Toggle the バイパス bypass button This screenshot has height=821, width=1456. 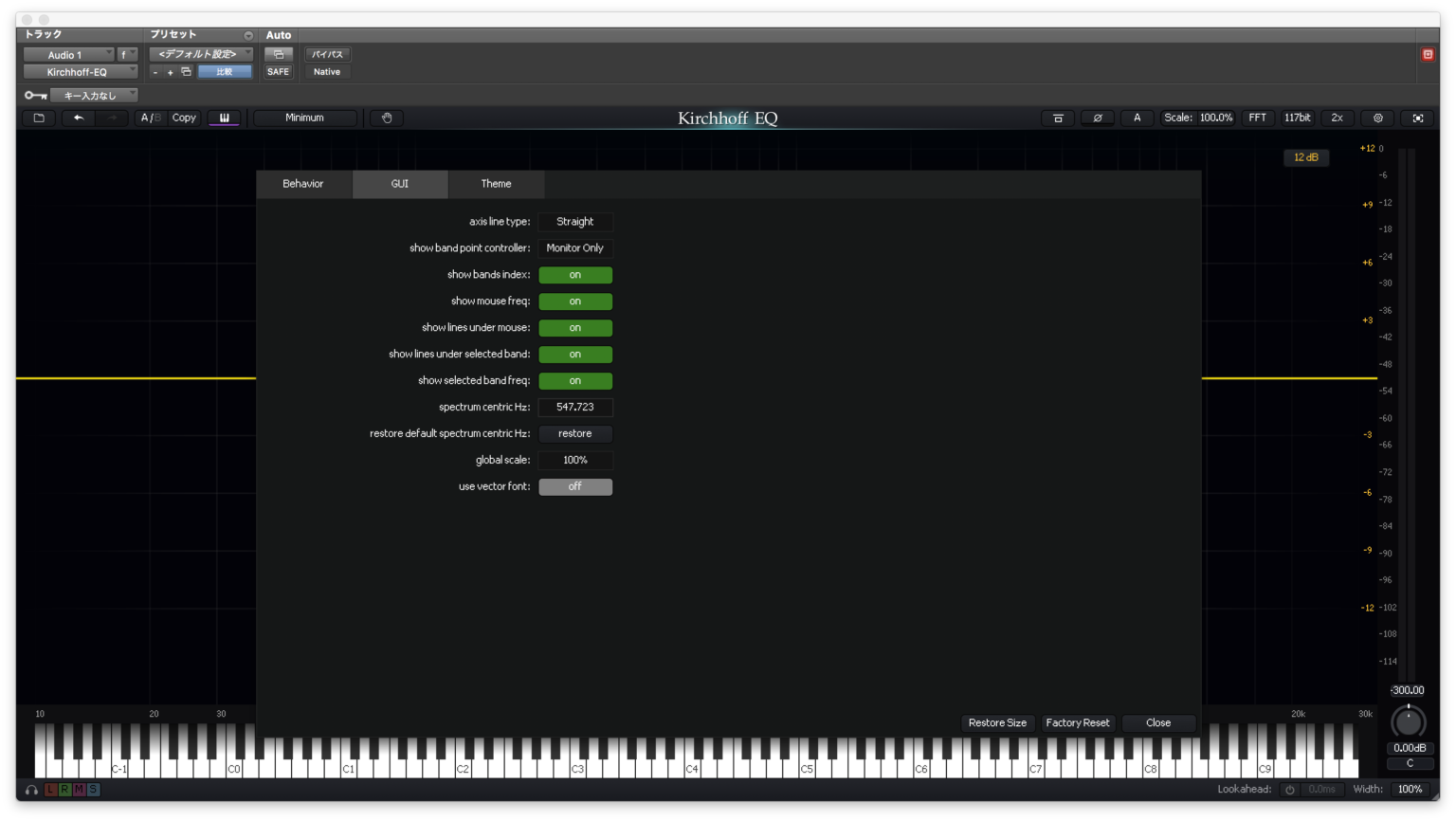(327, 54)
